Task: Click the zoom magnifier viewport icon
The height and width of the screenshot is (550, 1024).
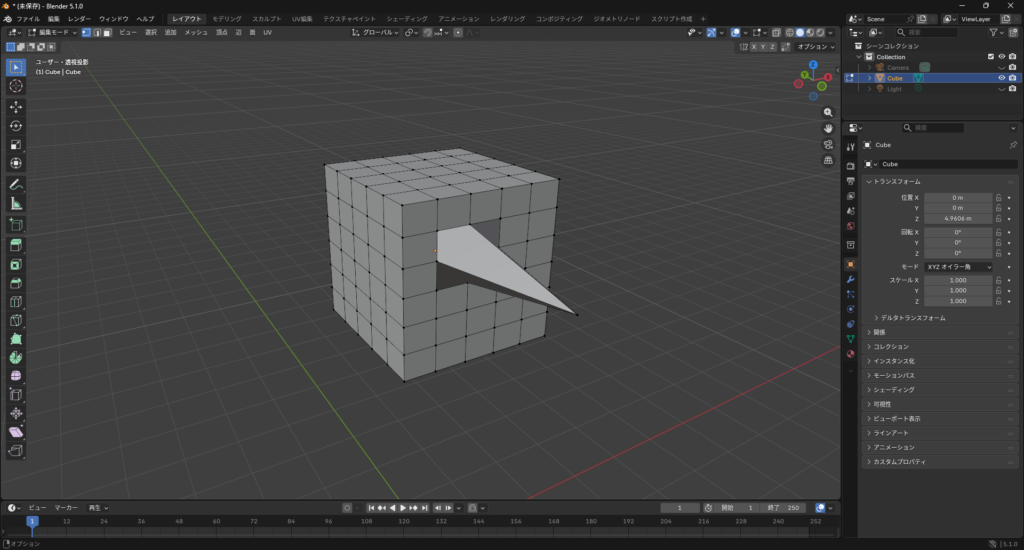Action: (828, 113)
